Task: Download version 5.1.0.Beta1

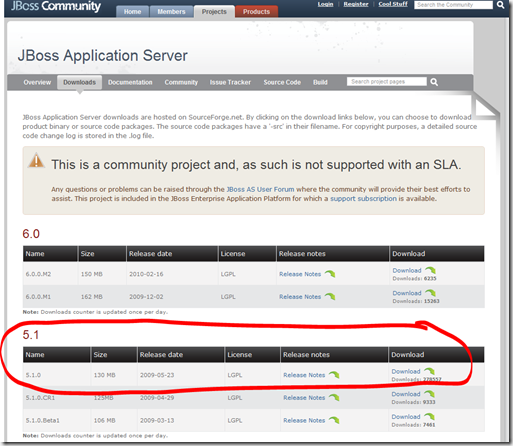Action: click(406, 417)
